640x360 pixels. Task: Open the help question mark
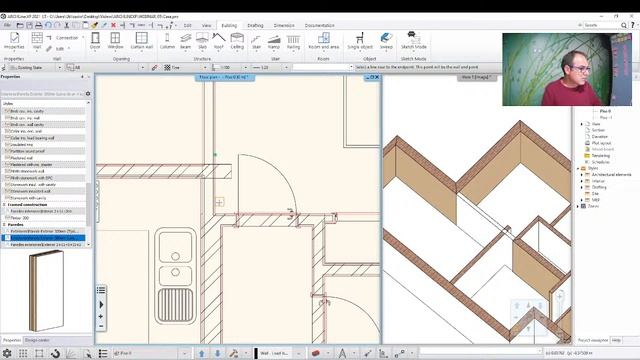point(633,25)
